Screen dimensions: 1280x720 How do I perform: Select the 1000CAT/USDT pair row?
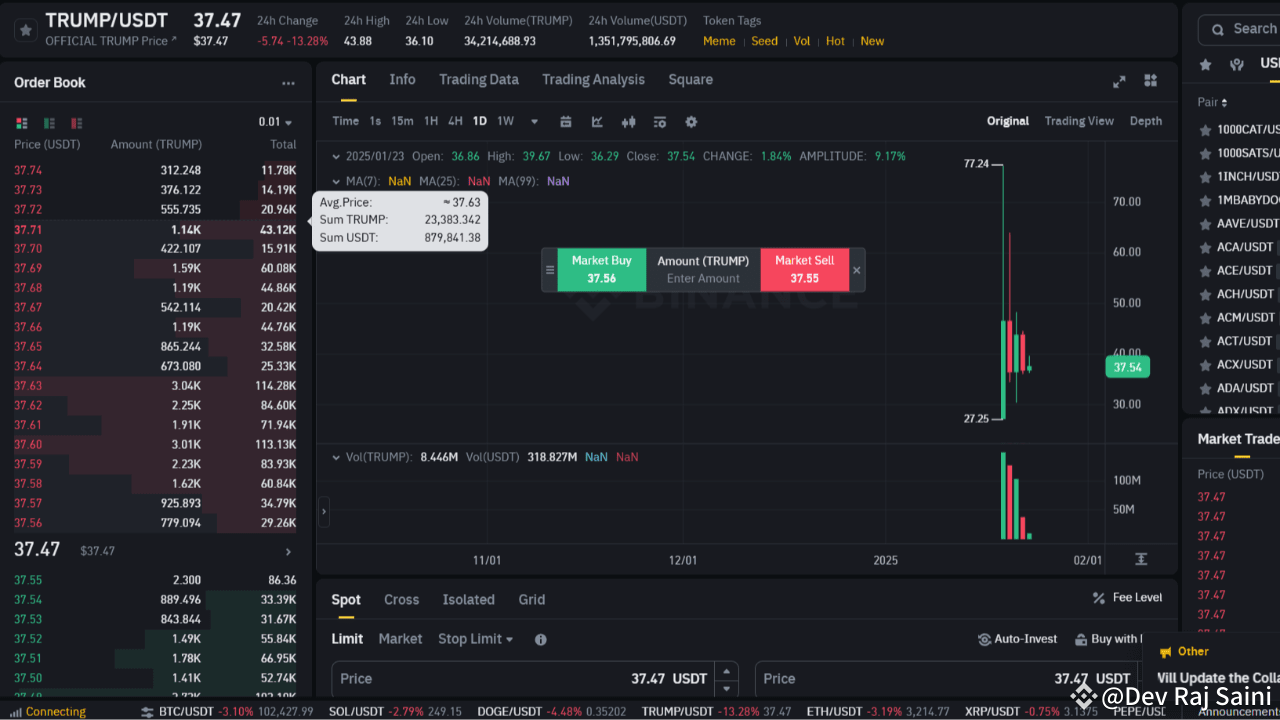coord(1238,129)
